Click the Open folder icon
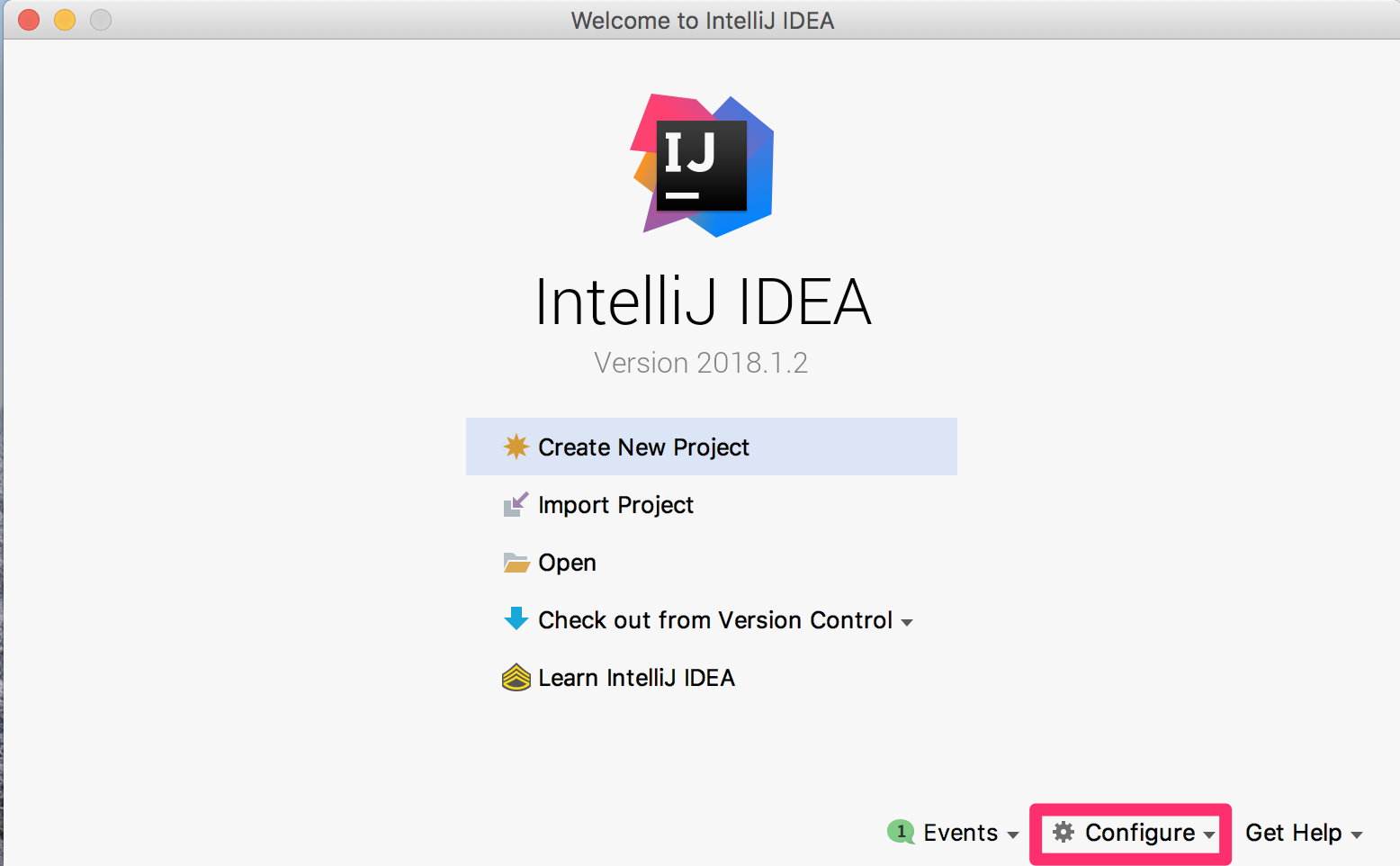1400x866 pixels. pyautogui.click(x=516, y=562)
